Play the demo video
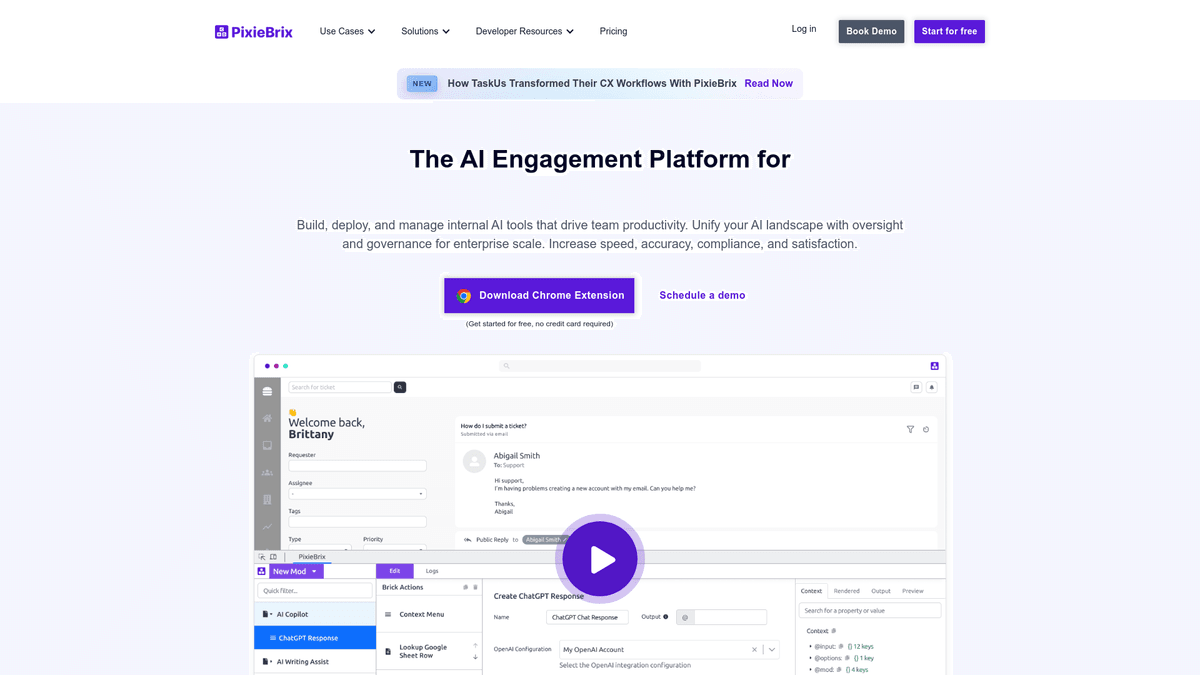 coord(600,559)
